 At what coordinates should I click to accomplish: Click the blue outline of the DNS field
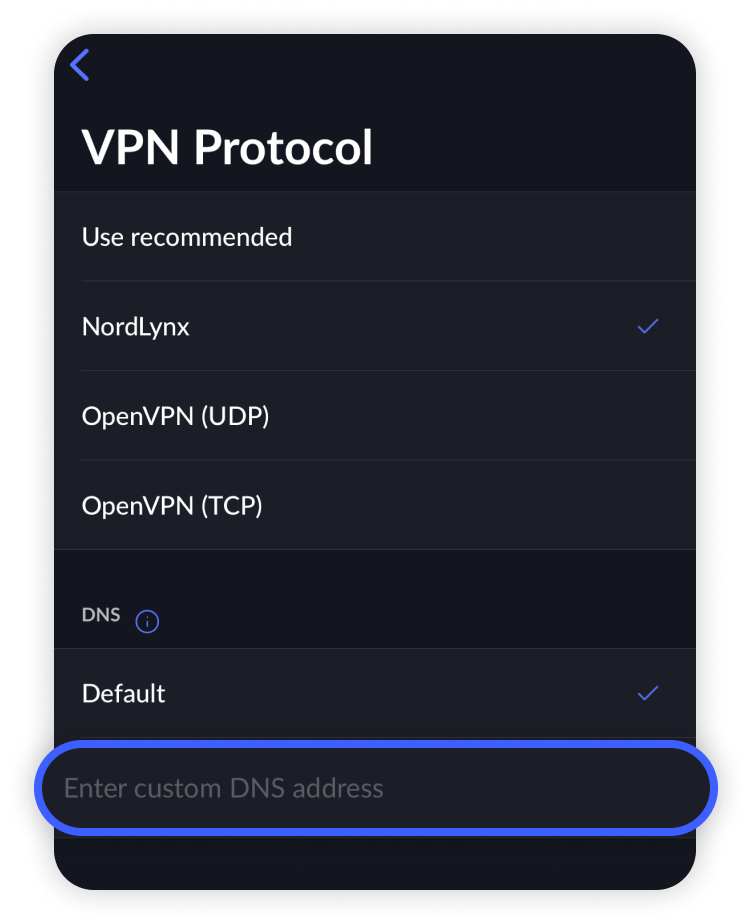click(x=375, y=745)
